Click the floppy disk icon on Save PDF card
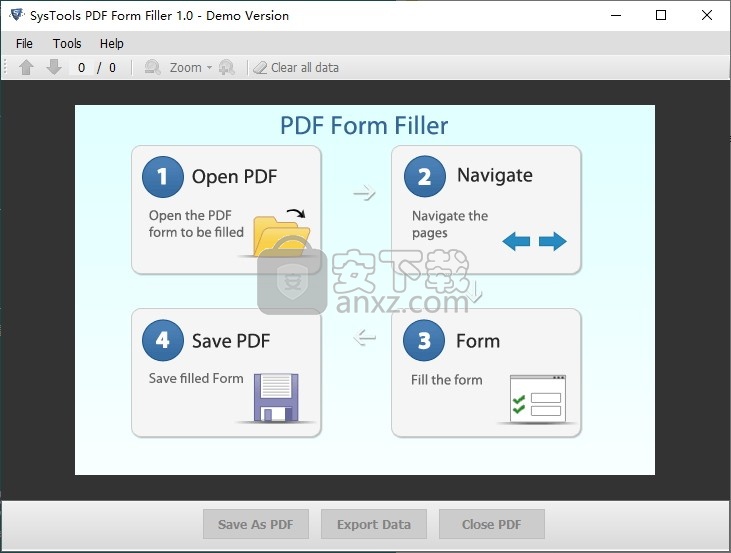 point(276,397)
